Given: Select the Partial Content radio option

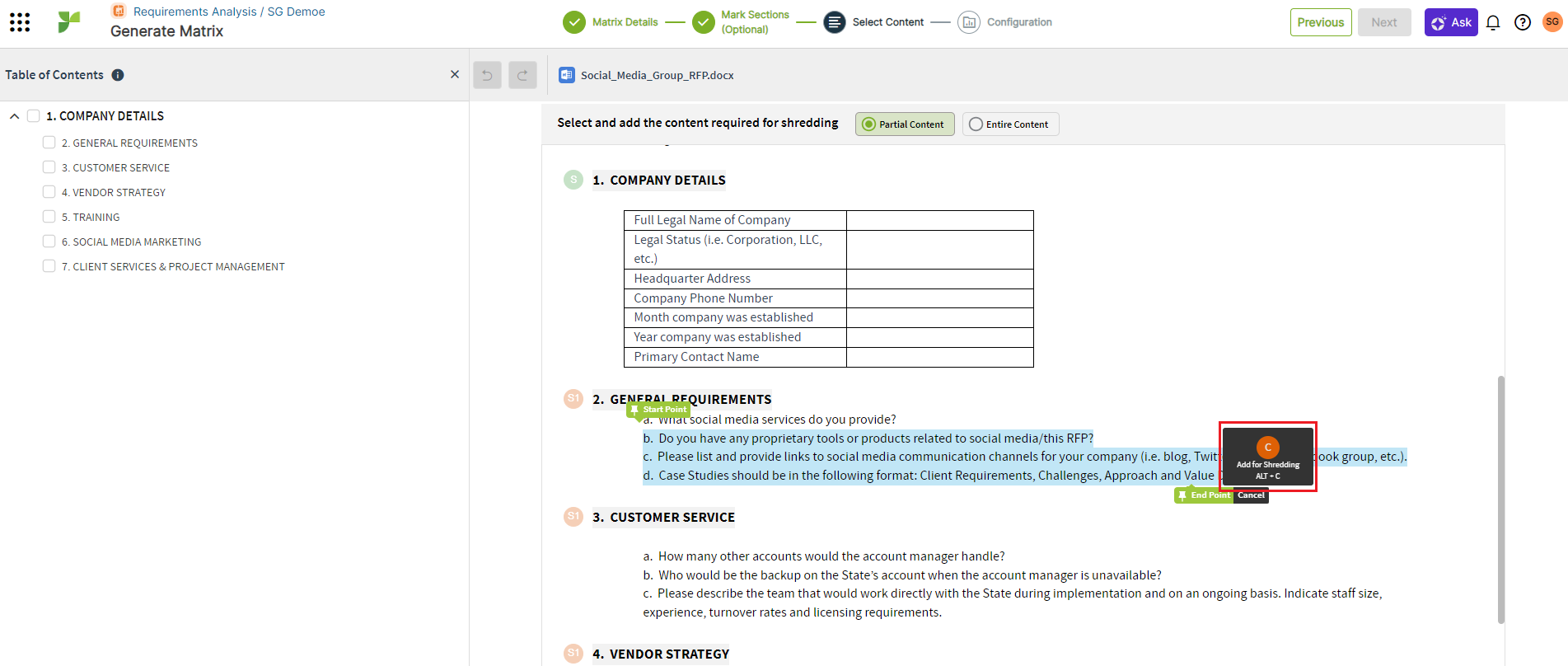Looking at the screenshot, I should click(905, 124).
